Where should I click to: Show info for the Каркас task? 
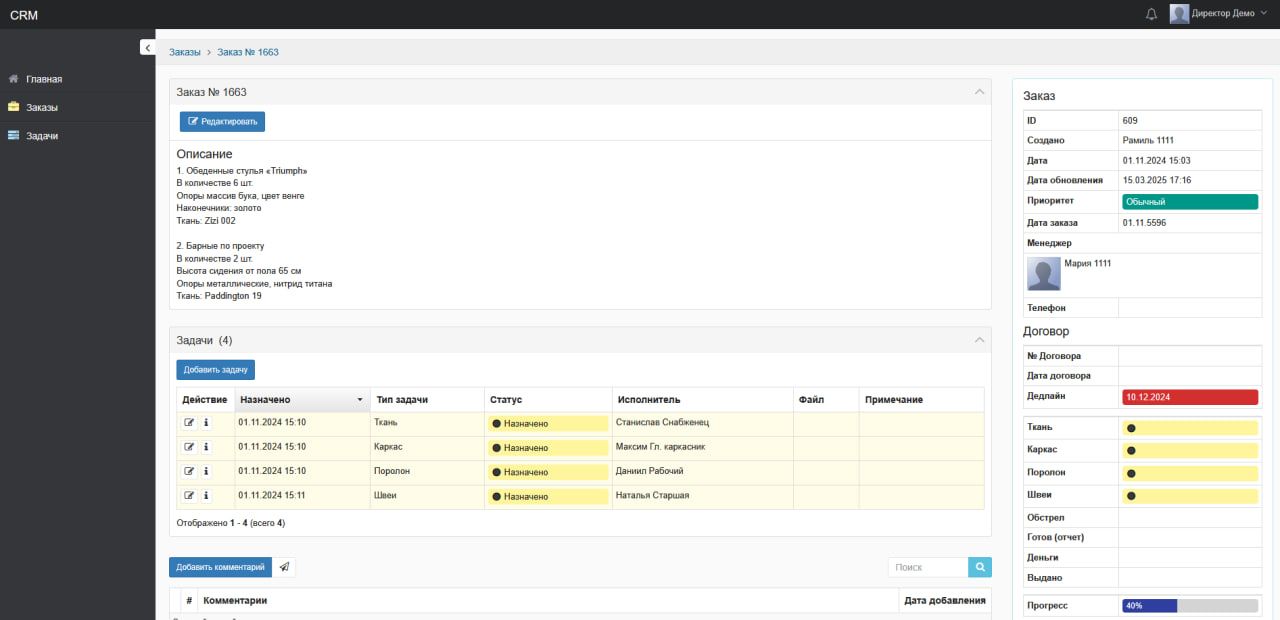pos(206,447)
